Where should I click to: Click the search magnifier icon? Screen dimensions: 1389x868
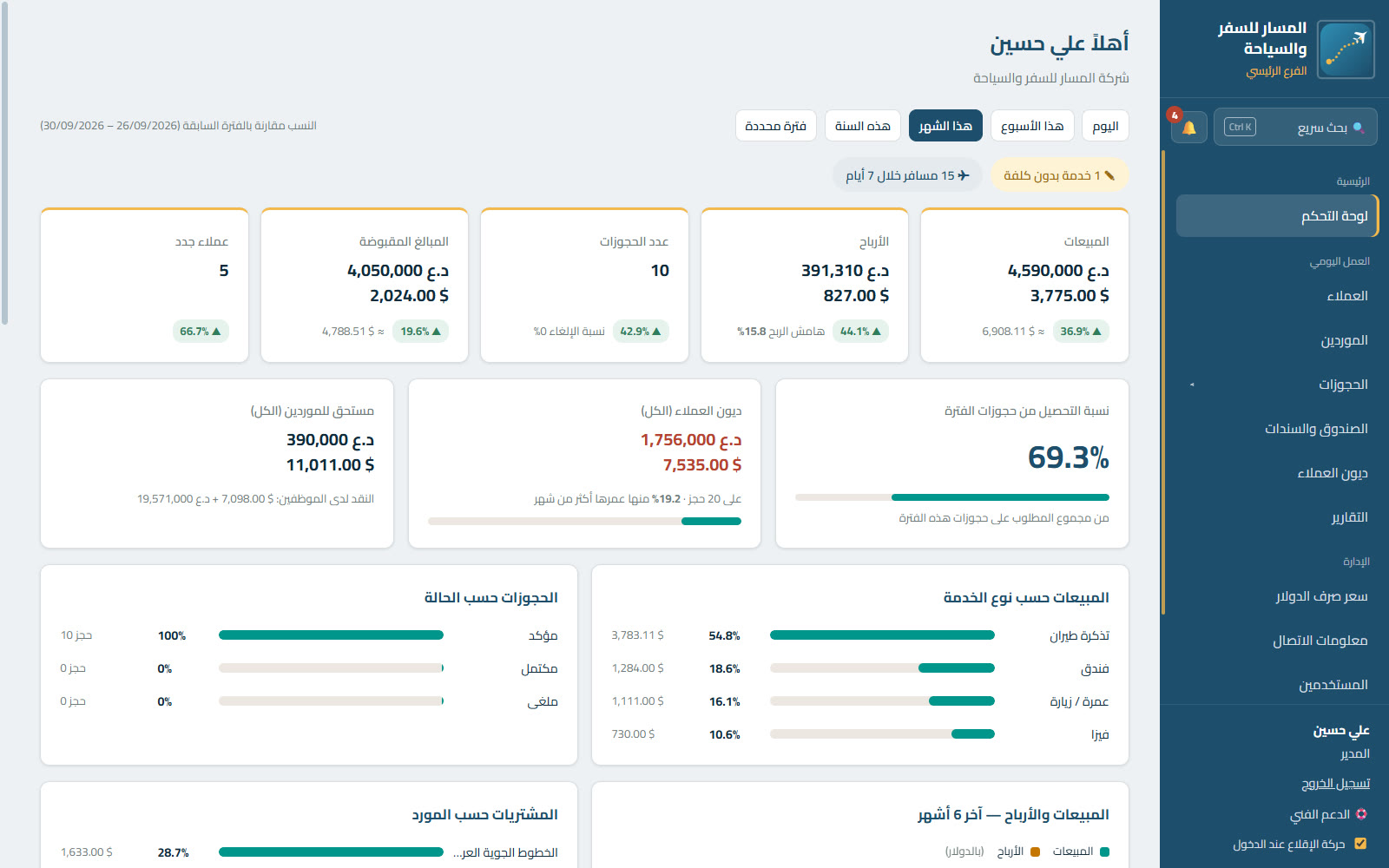pyautogui.click(x=1359, y=128)
